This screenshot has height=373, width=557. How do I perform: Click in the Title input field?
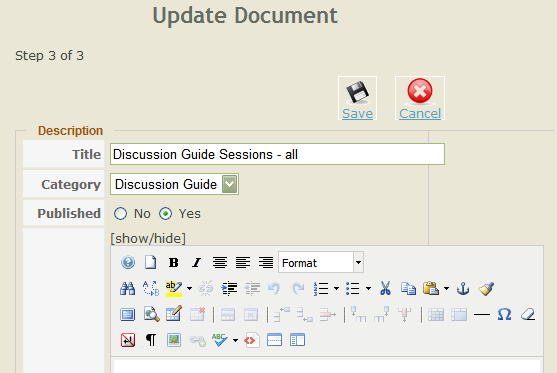click(277, 154)
